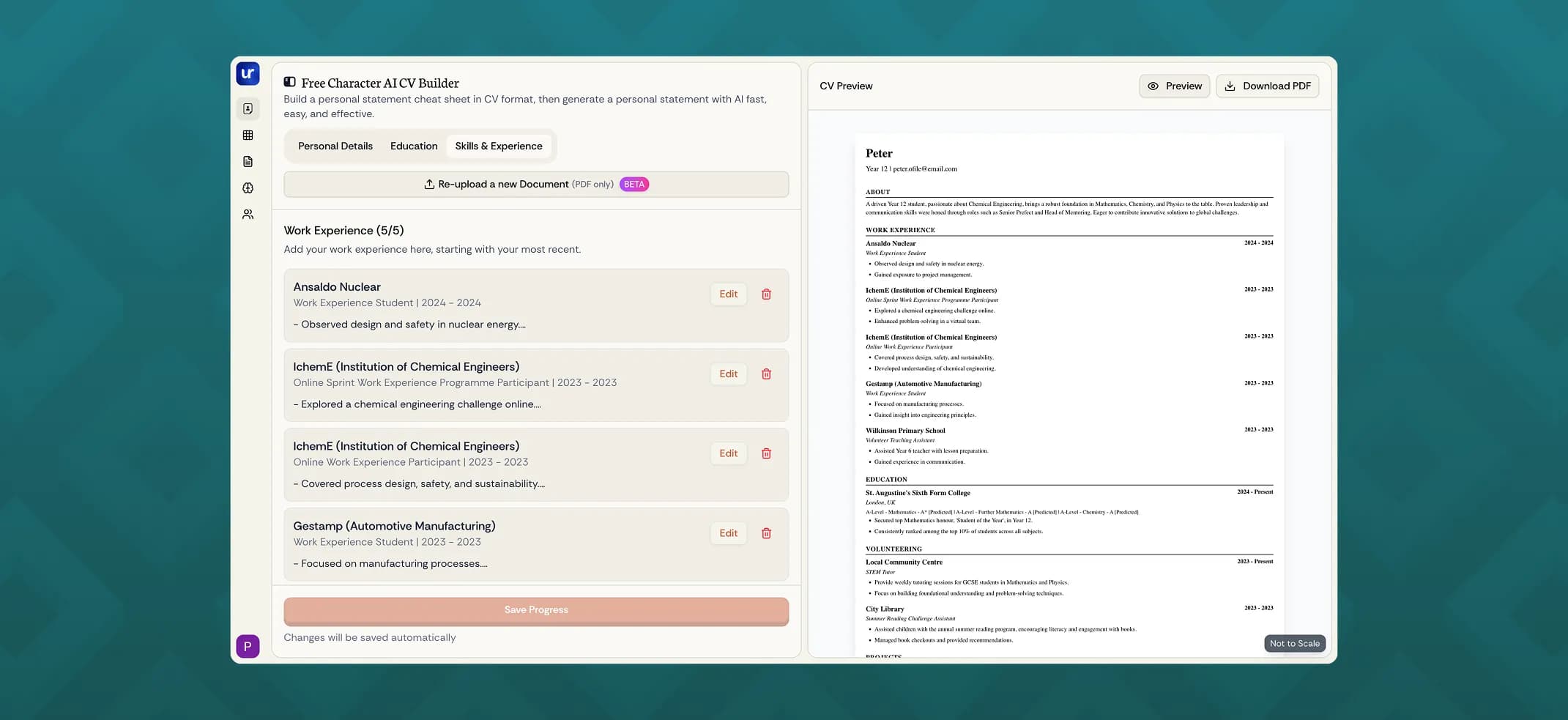Image resolution: width=1568 pixels, height=720 pixels.
Task: Select the profile/CV builder sidebar icon
Action: [x=248, y=108]
